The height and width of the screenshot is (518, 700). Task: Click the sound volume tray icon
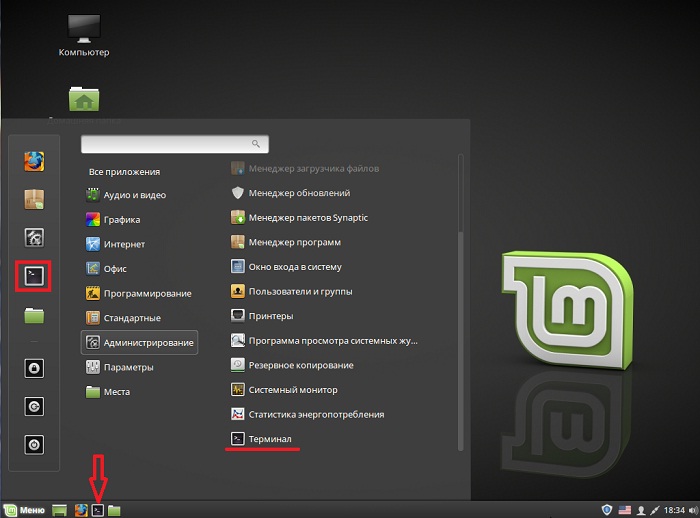(693, 510)
